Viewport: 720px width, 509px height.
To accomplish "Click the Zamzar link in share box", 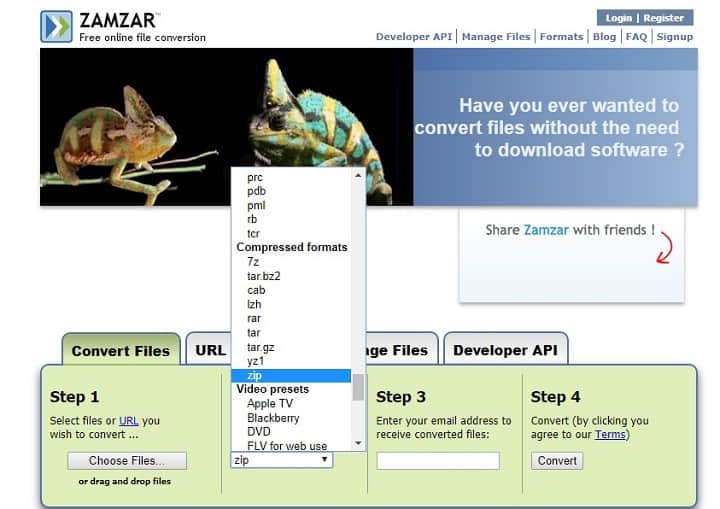I will 546,230.
